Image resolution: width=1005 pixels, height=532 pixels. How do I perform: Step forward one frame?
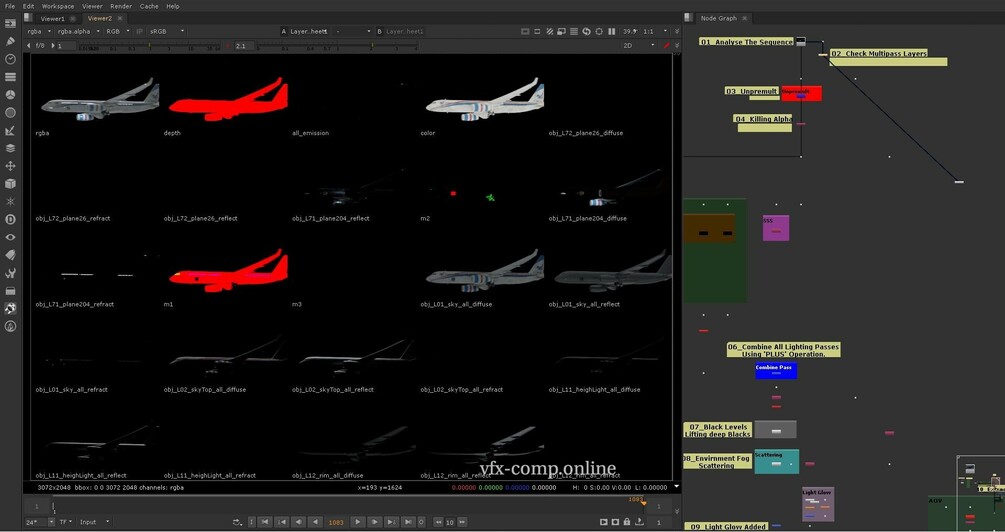pyautogui.click(x=376, y=522)
